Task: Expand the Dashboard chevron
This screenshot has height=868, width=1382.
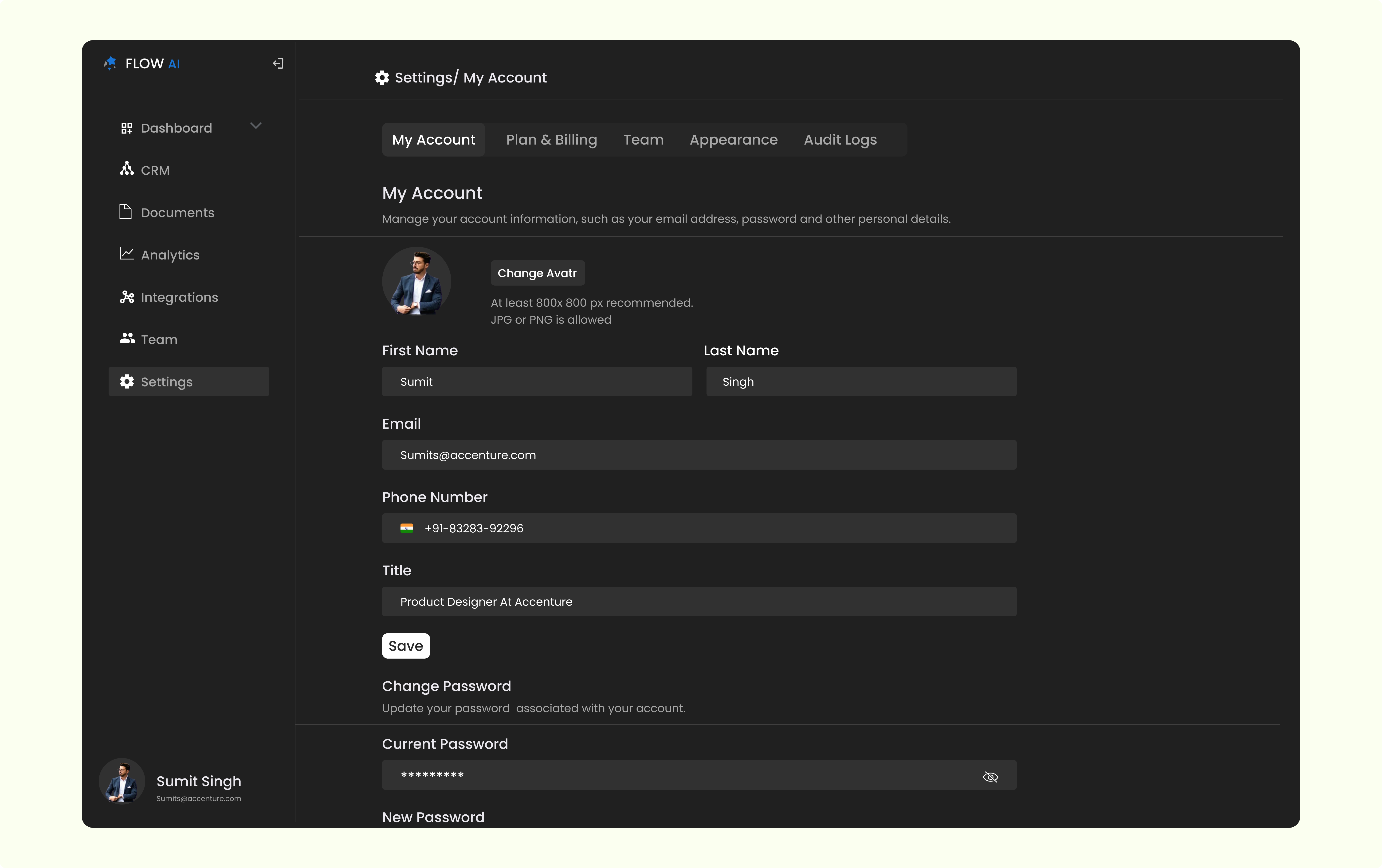Action: click(x=256, y=126)
